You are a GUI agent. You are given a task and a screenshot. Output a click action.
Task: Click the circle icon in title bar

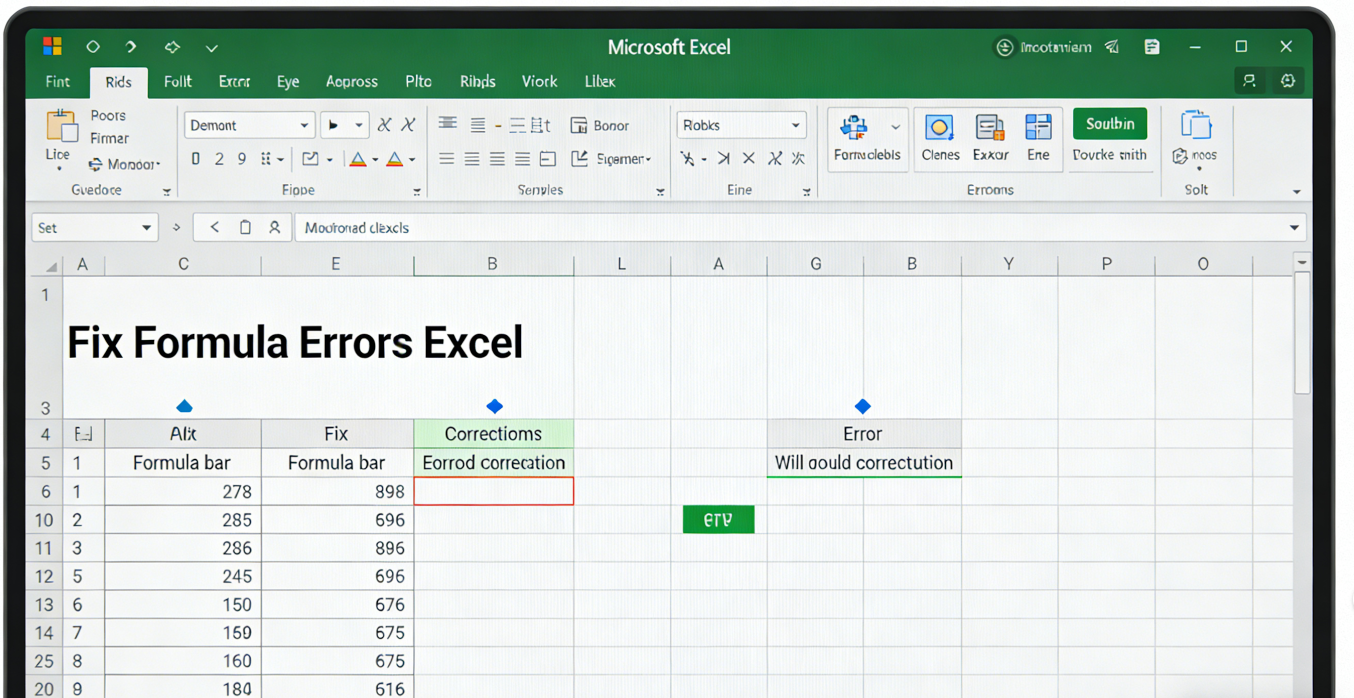pos(93,47)
